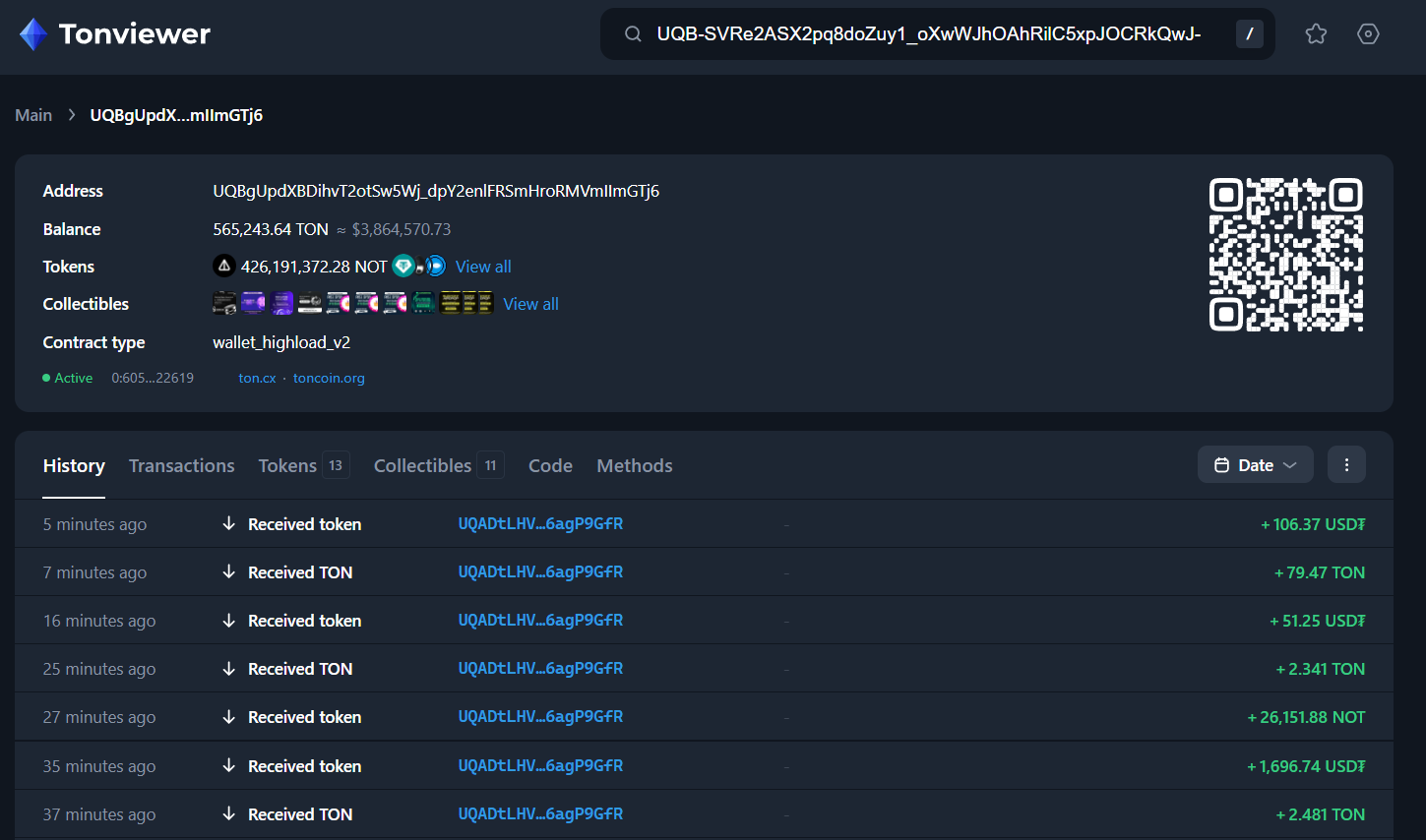Switch to the Code tab
This screenshot has height=840, width=1426.
[550, 465]
